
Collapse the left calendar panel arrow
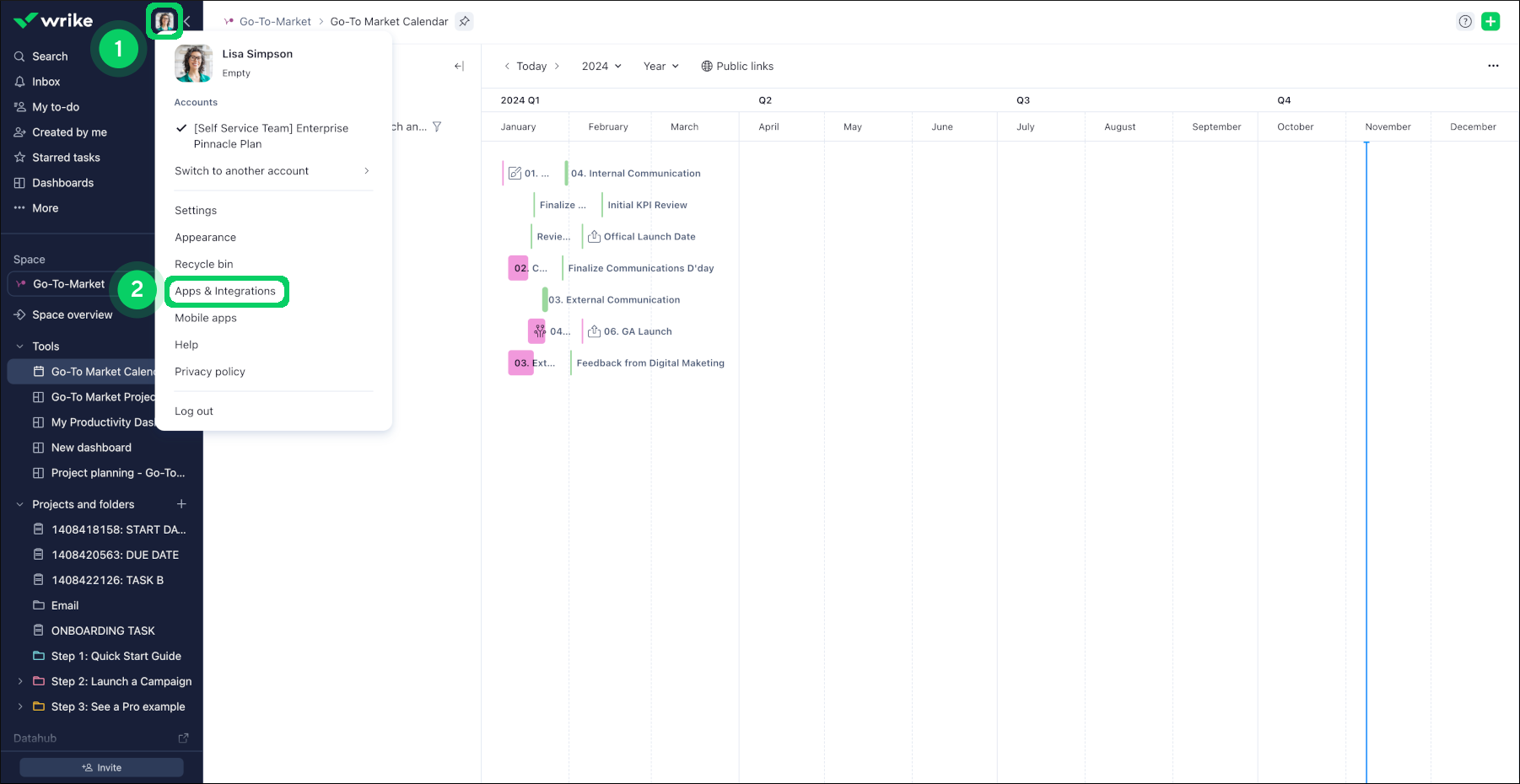(x=459, y=66)
